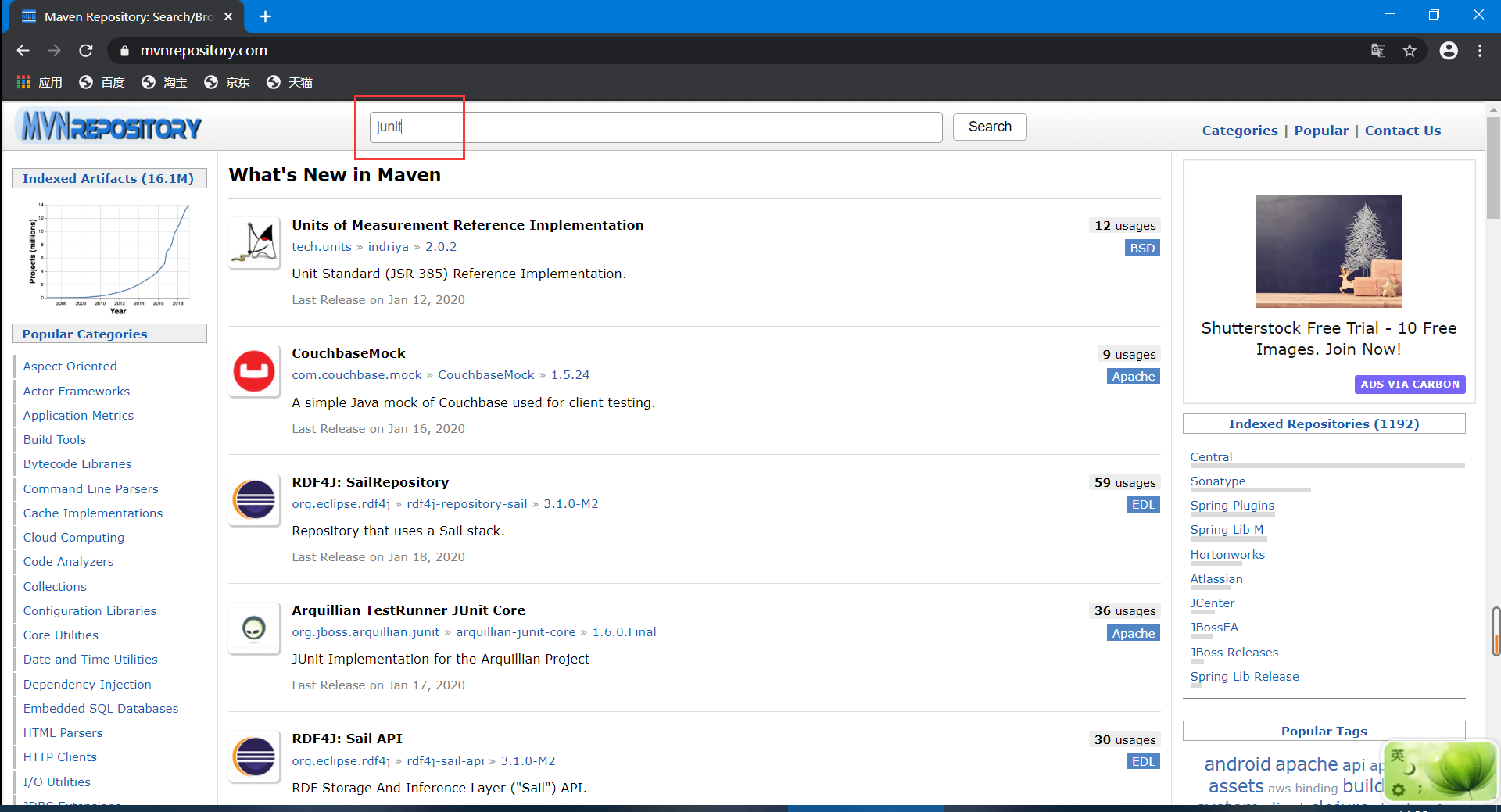The height and width of the screenshot is (812, 1501).
Task: Open the 京东 bookmark
Action: (x=227, y=82)
